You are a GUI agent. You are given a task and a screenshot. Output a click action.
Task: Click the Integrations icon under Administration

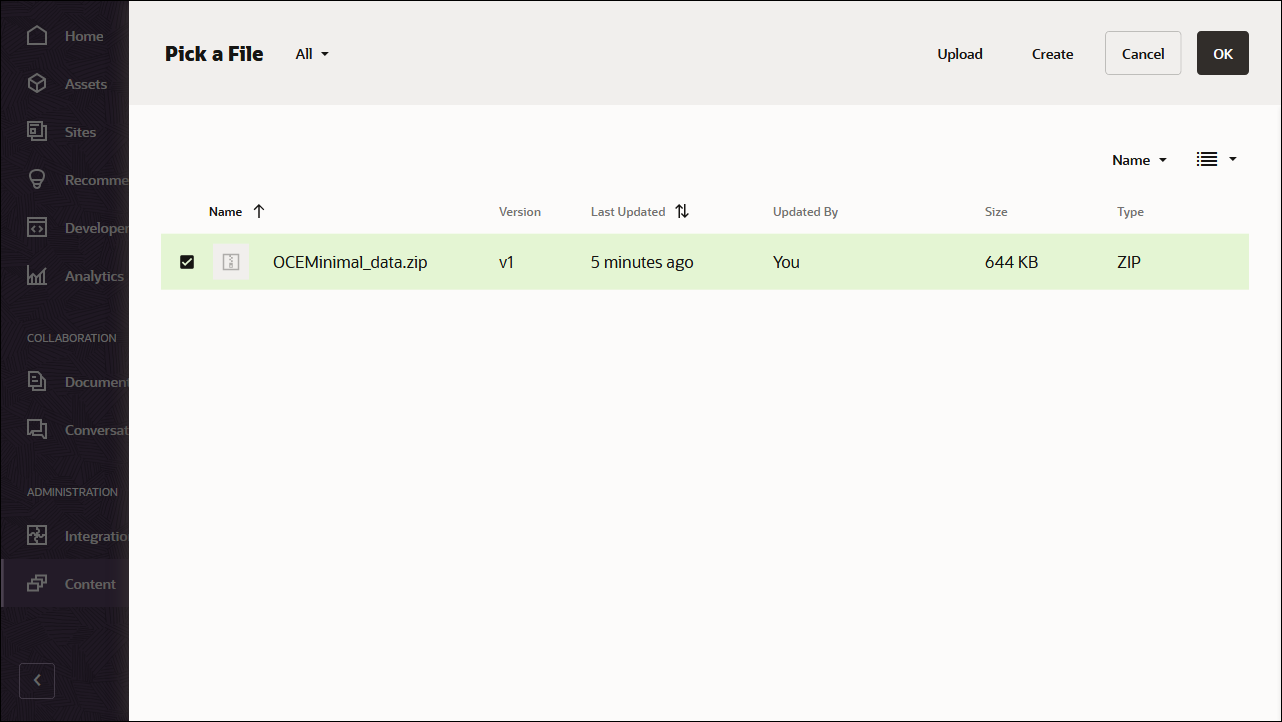pyautogui.click(x=36, y=535)
